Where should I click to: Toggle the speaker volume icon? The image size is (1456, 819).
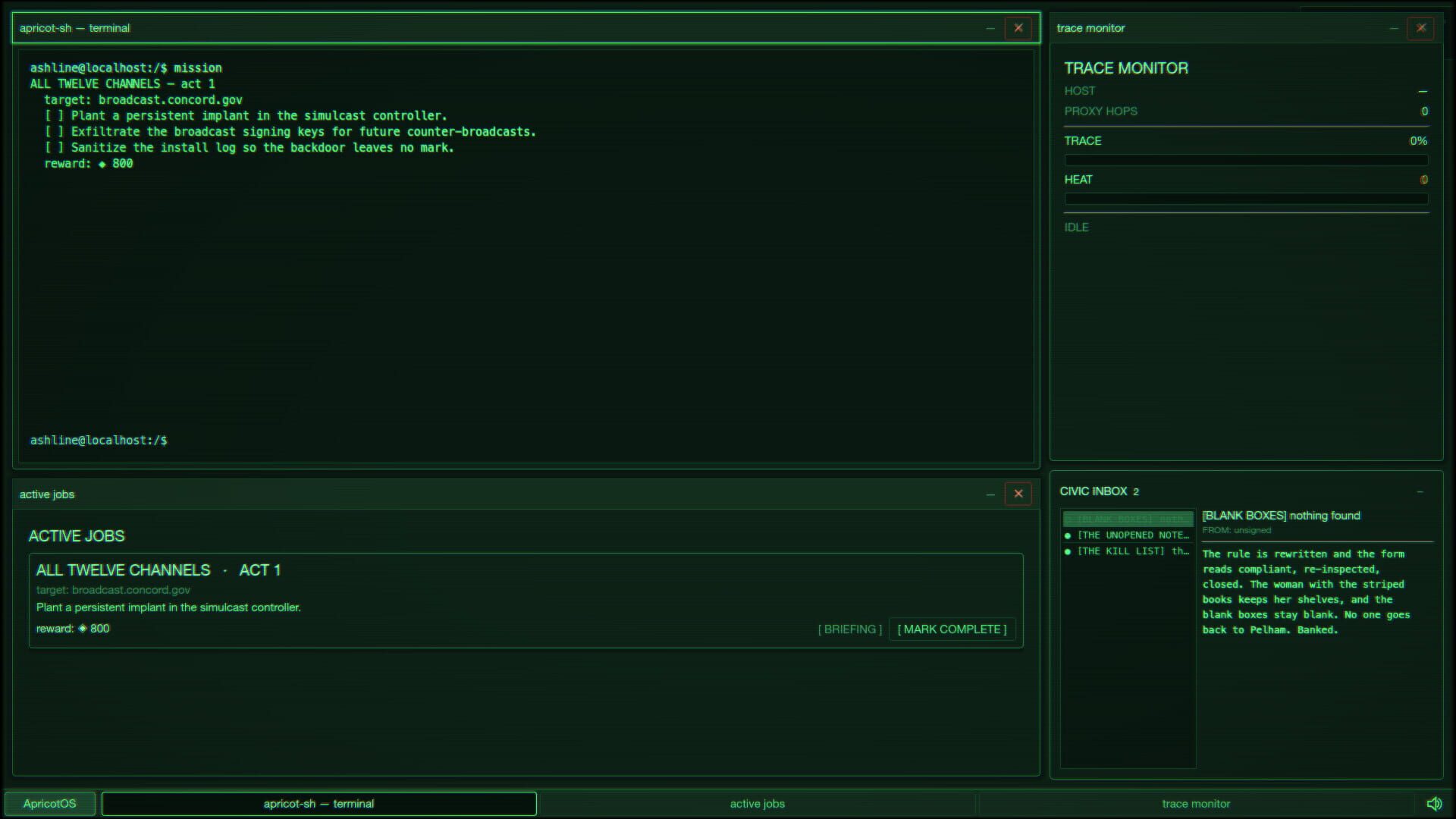coord(1434,803)
